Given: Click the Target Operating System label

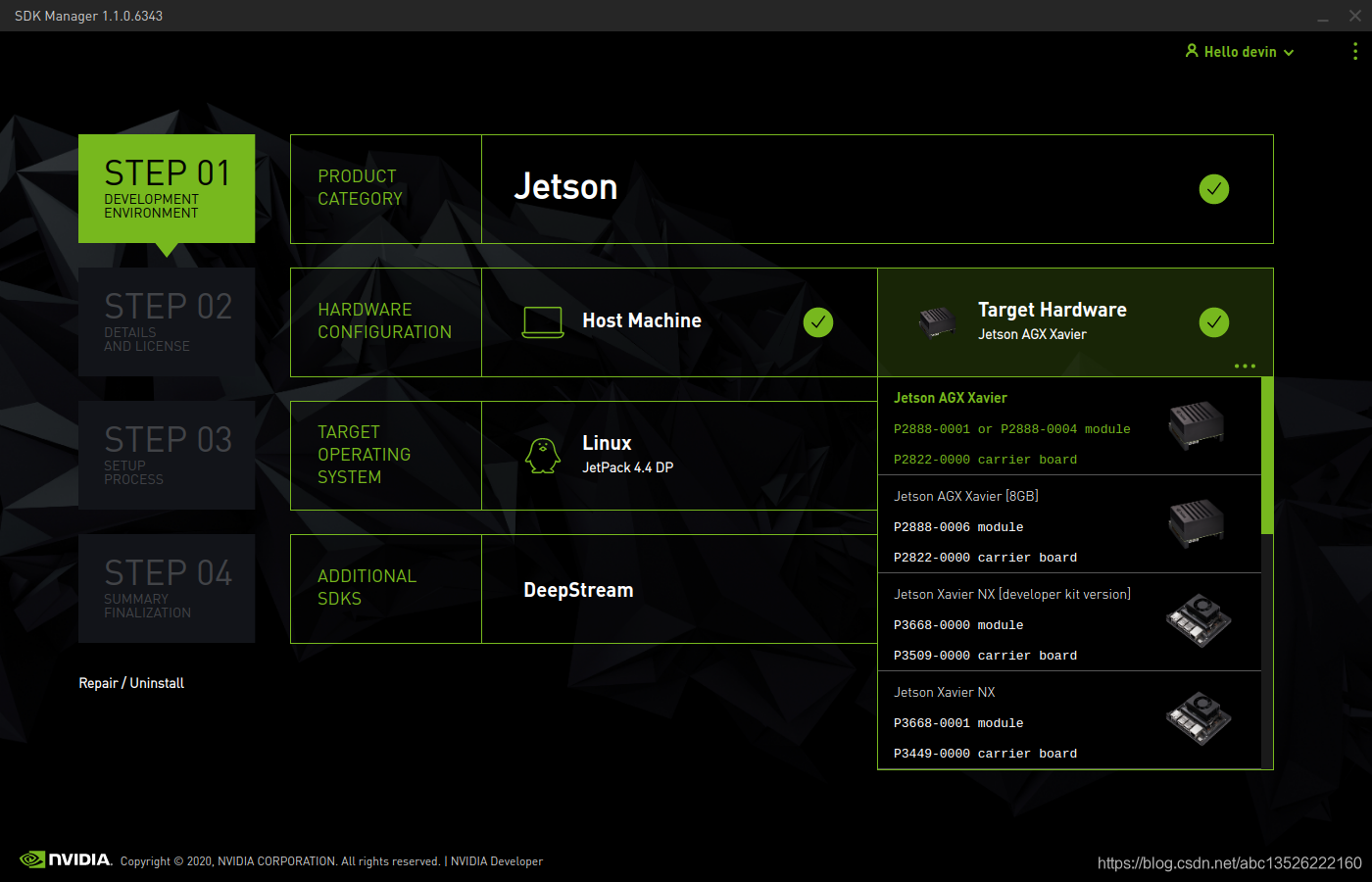Looking at the screenshot, I should 364,455.
